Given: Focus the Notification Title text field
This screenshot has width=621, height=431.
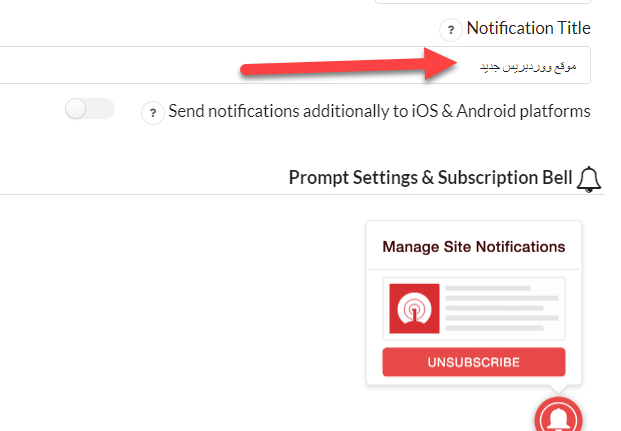Looking at the screenshot, I should (x=300, y=65).
